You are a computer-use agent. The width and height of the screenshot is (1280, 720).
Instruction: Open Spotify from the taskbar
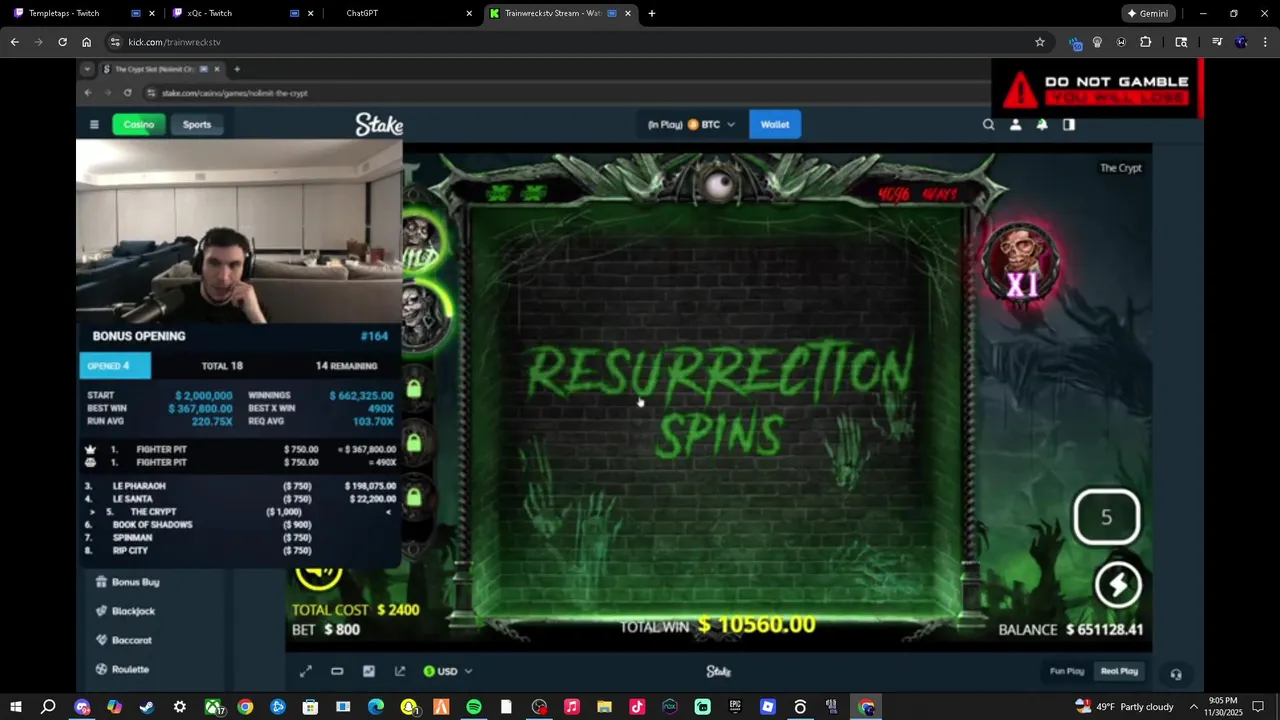tap(474, 707)
